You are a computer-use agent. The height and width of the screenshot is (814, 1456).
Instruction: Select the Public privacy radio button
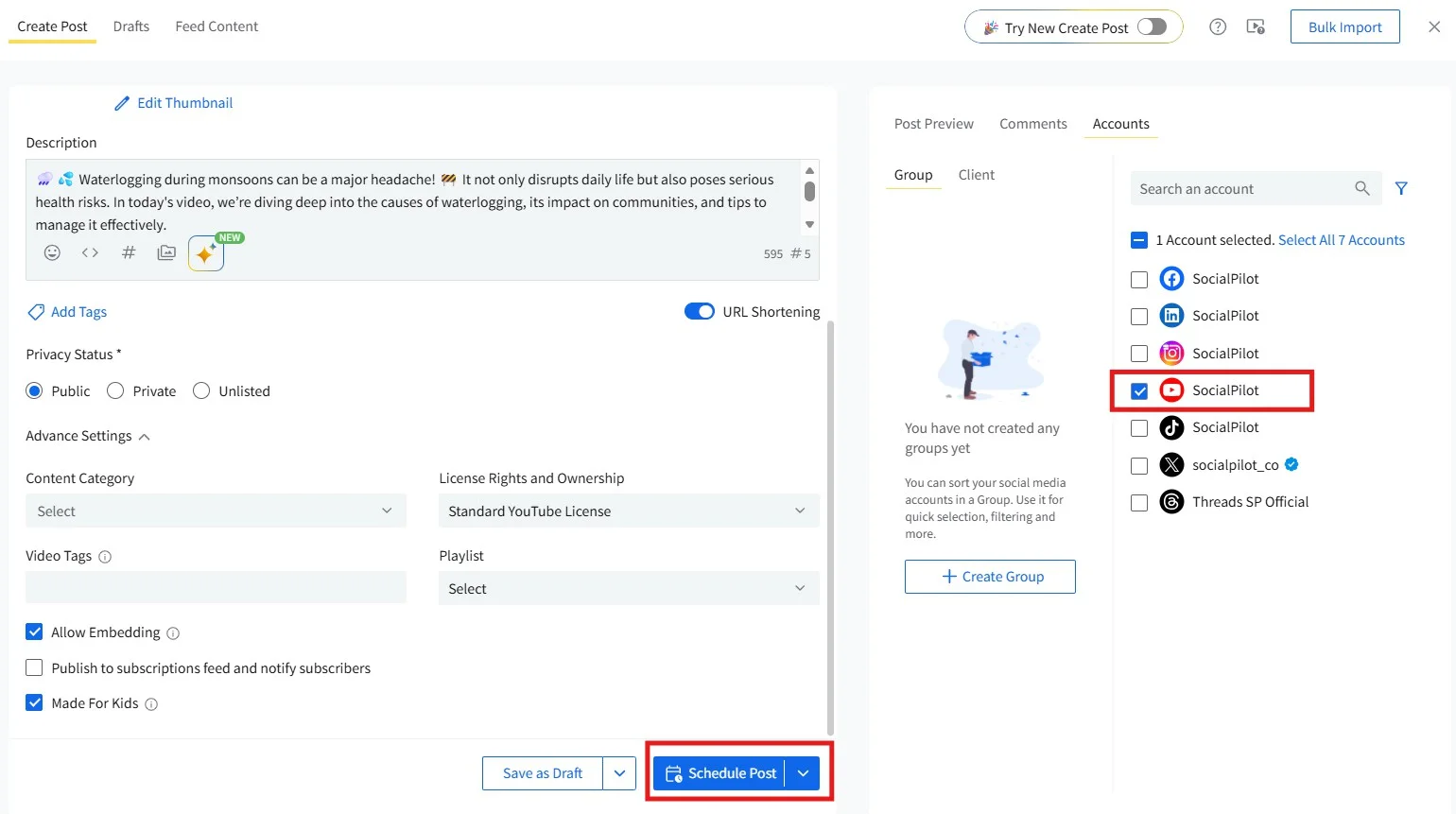pyautogui.click(x=34, y=391)
